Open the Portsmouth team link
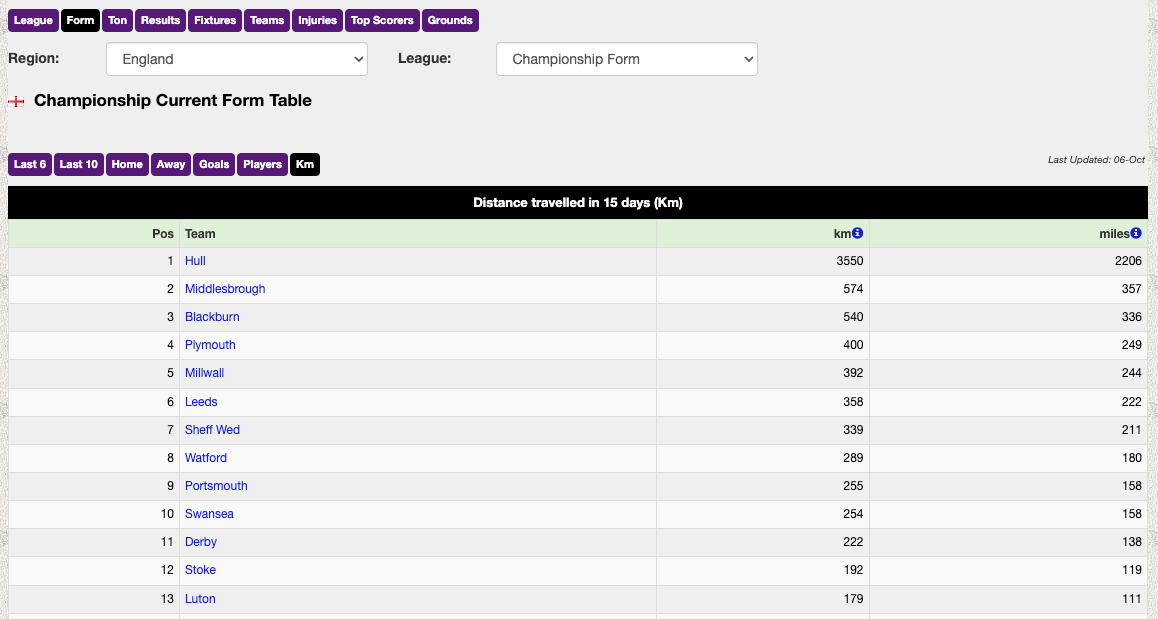This screenshot has height=619, width=1158. tap(216, 486)
